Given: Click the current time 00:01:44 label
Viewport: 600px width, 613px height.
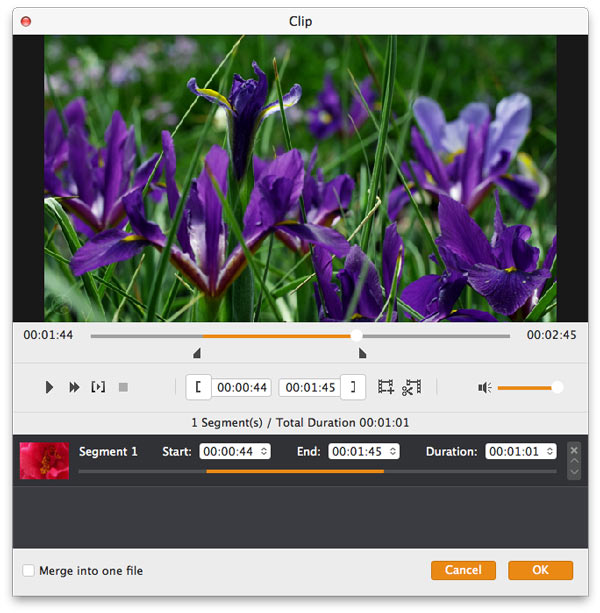Looking at the screenshot, I should [x=48, y=335].
